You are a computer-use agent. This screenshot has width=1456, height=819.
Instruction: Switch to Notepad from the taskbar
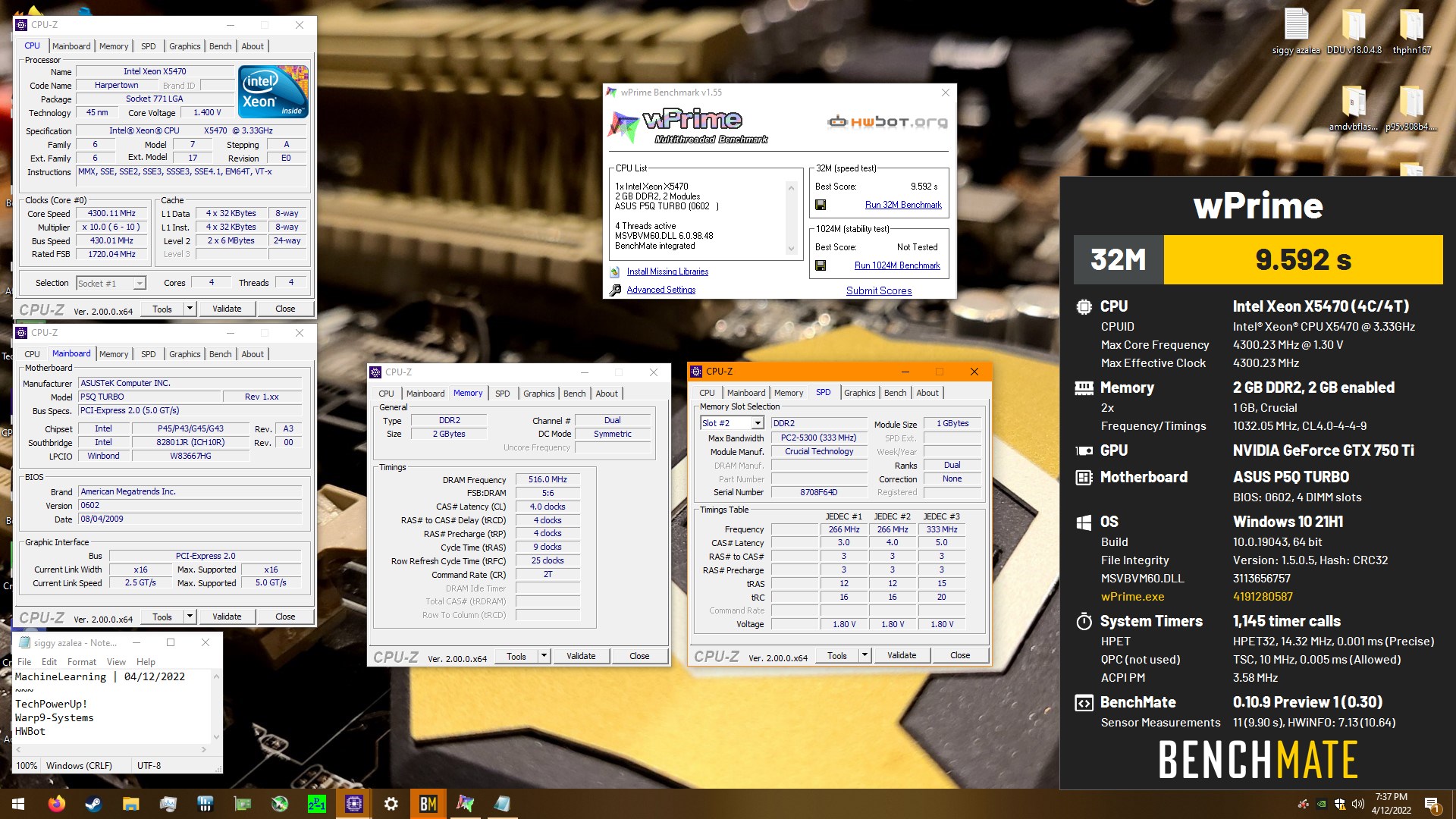coord(502,804)
